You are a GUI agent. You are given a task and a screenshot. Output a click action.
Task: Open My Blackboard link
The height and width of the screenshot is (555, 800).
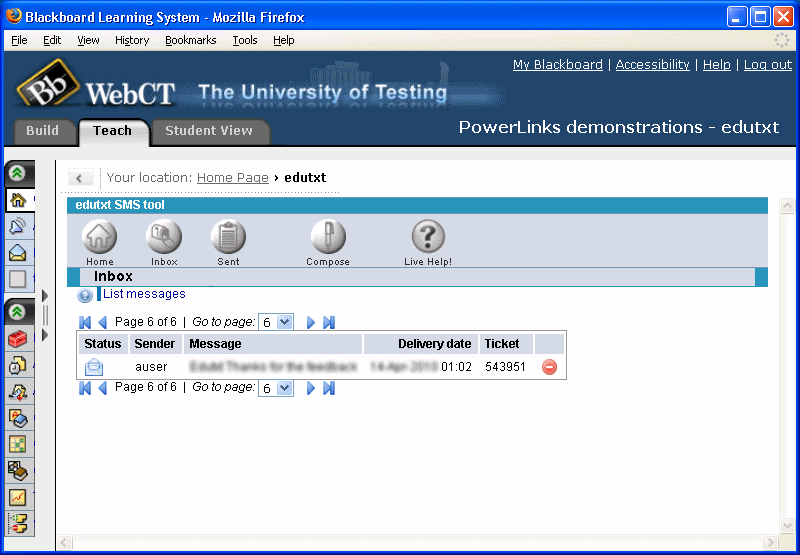558,65
